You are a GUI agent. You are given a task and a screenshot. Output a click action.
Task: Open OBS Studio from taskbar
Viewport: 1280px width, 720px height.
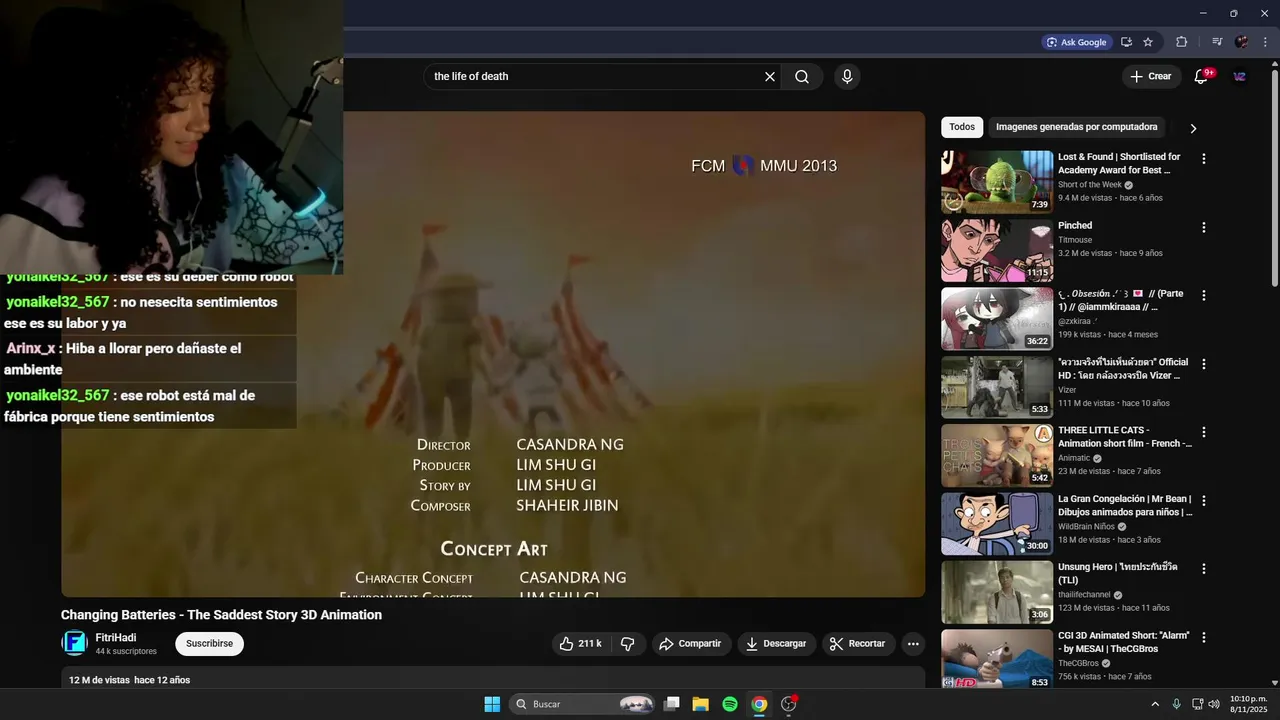pos(789,704)
